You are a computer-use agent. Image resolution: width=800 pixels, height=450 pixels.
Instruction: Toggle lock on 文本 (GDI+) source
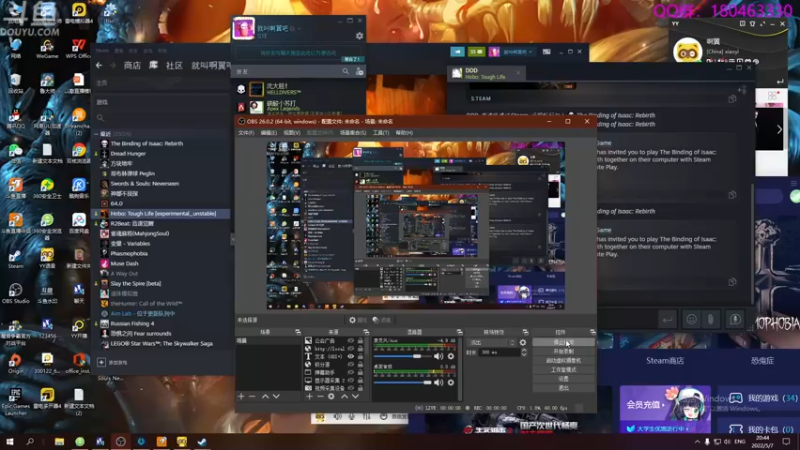(360, 356)
